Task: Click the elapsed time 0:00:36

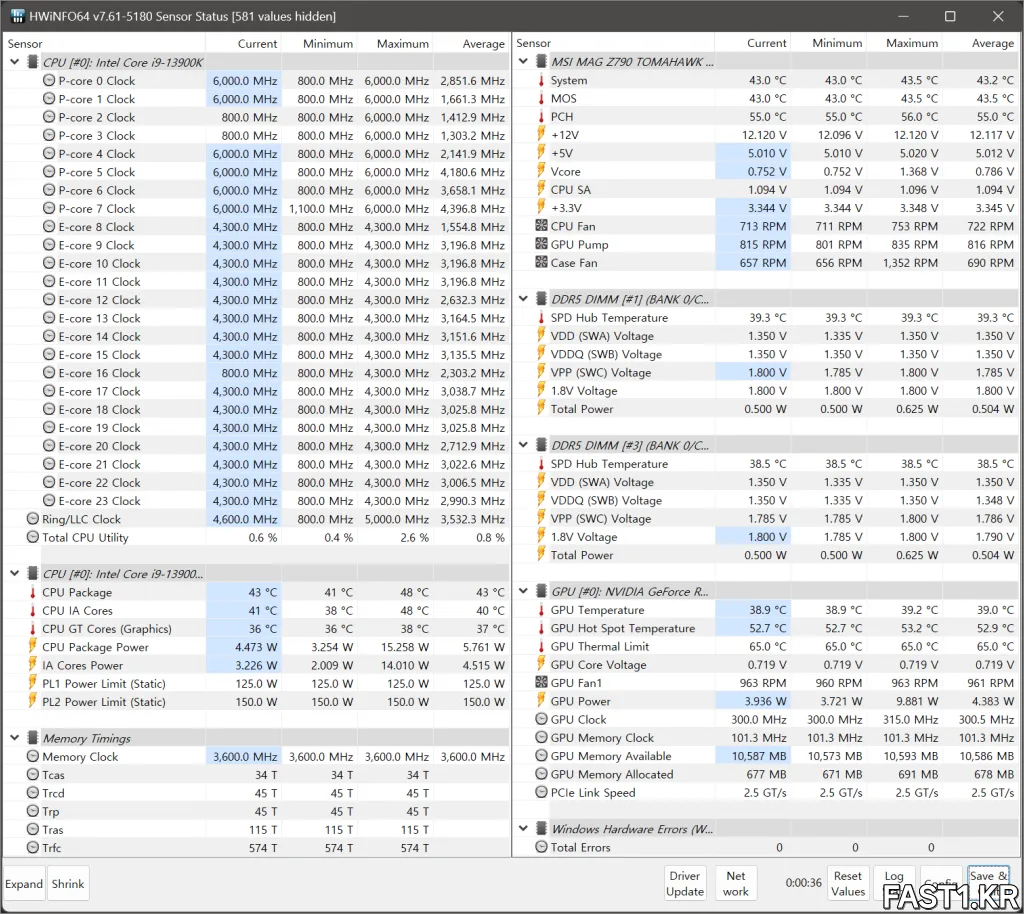Action: pos(803,883)
